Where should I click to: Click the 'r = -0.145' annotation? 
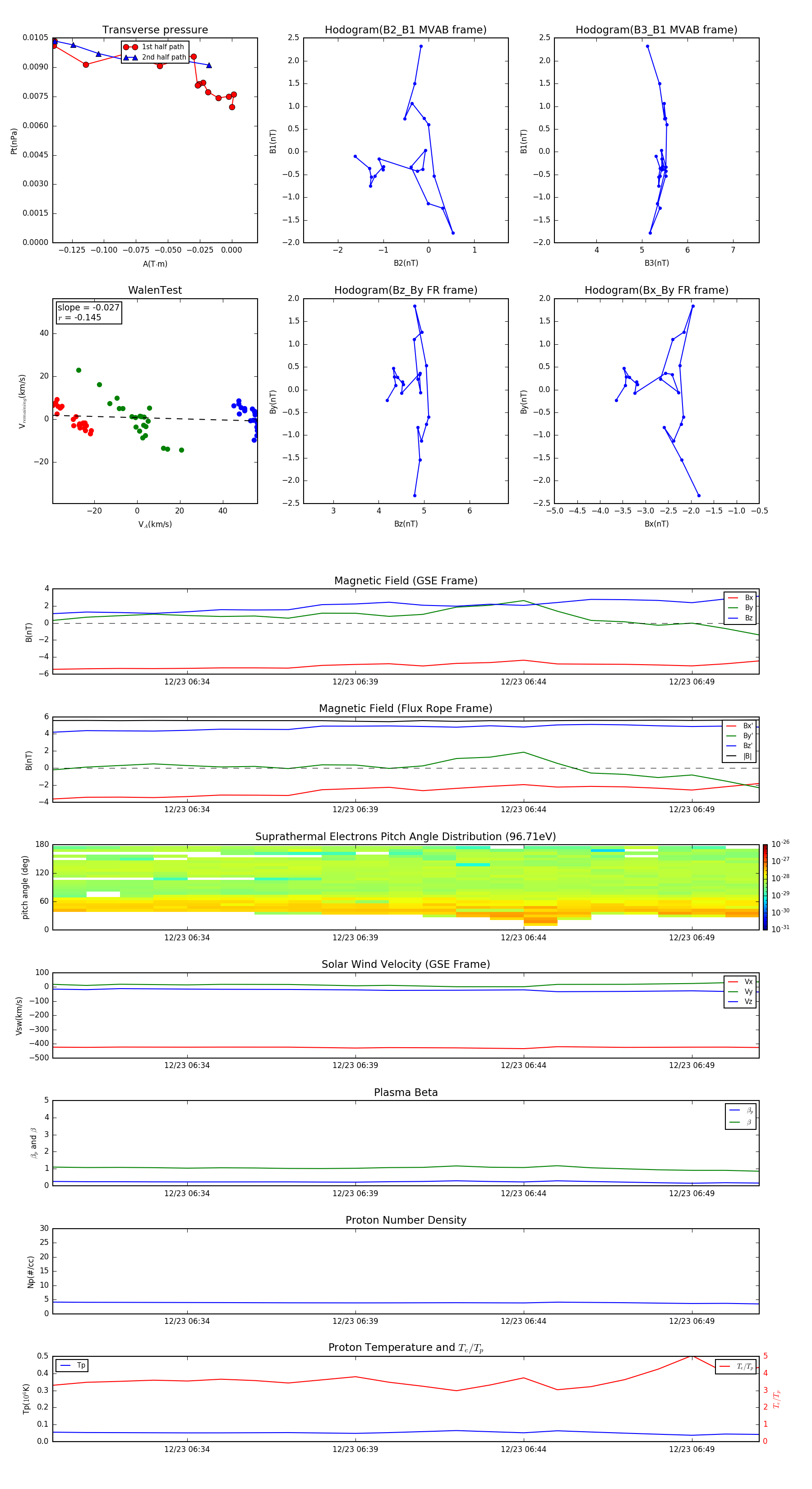pyautogui.click(x=80, y=317)
